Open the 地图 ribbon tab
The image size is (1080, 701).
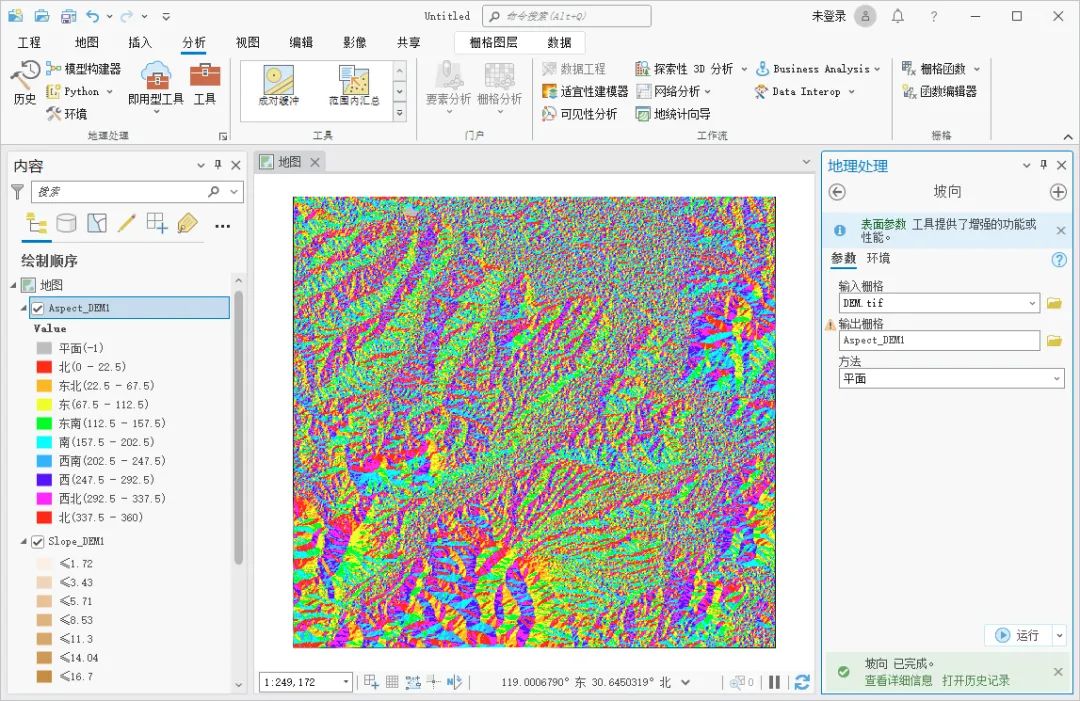(87, 42)
